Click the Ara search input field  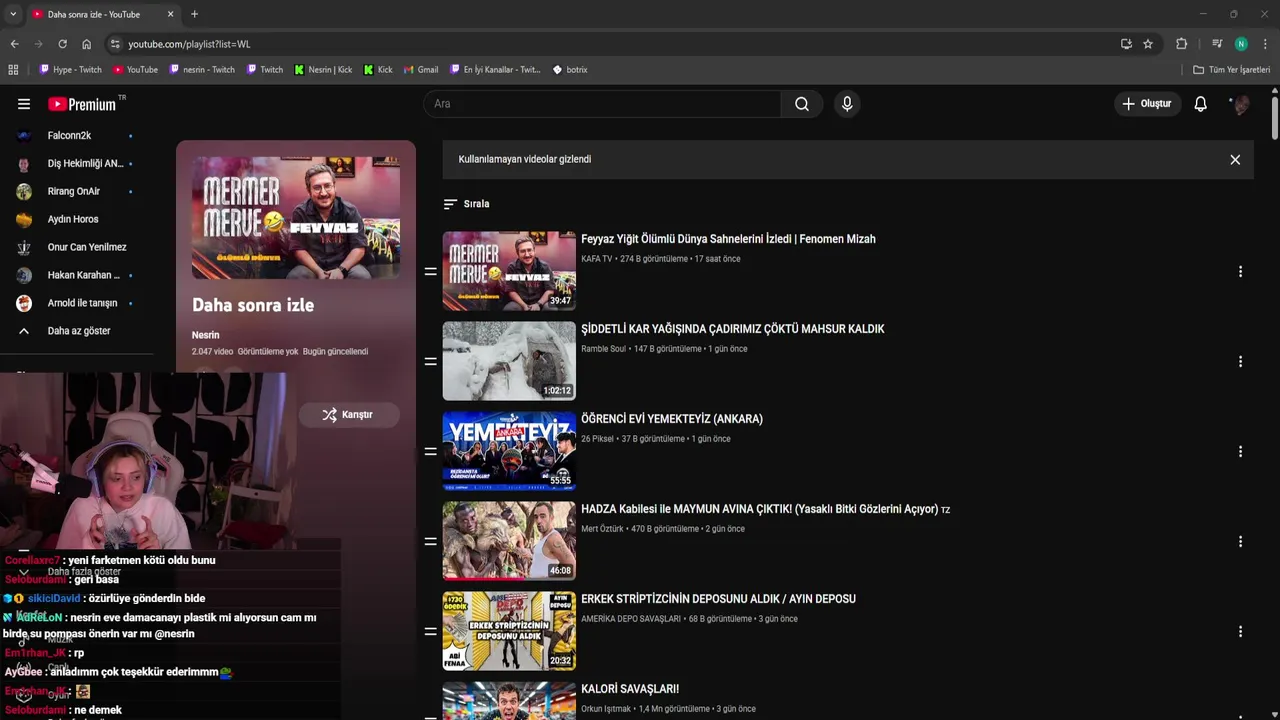[603, 104]
